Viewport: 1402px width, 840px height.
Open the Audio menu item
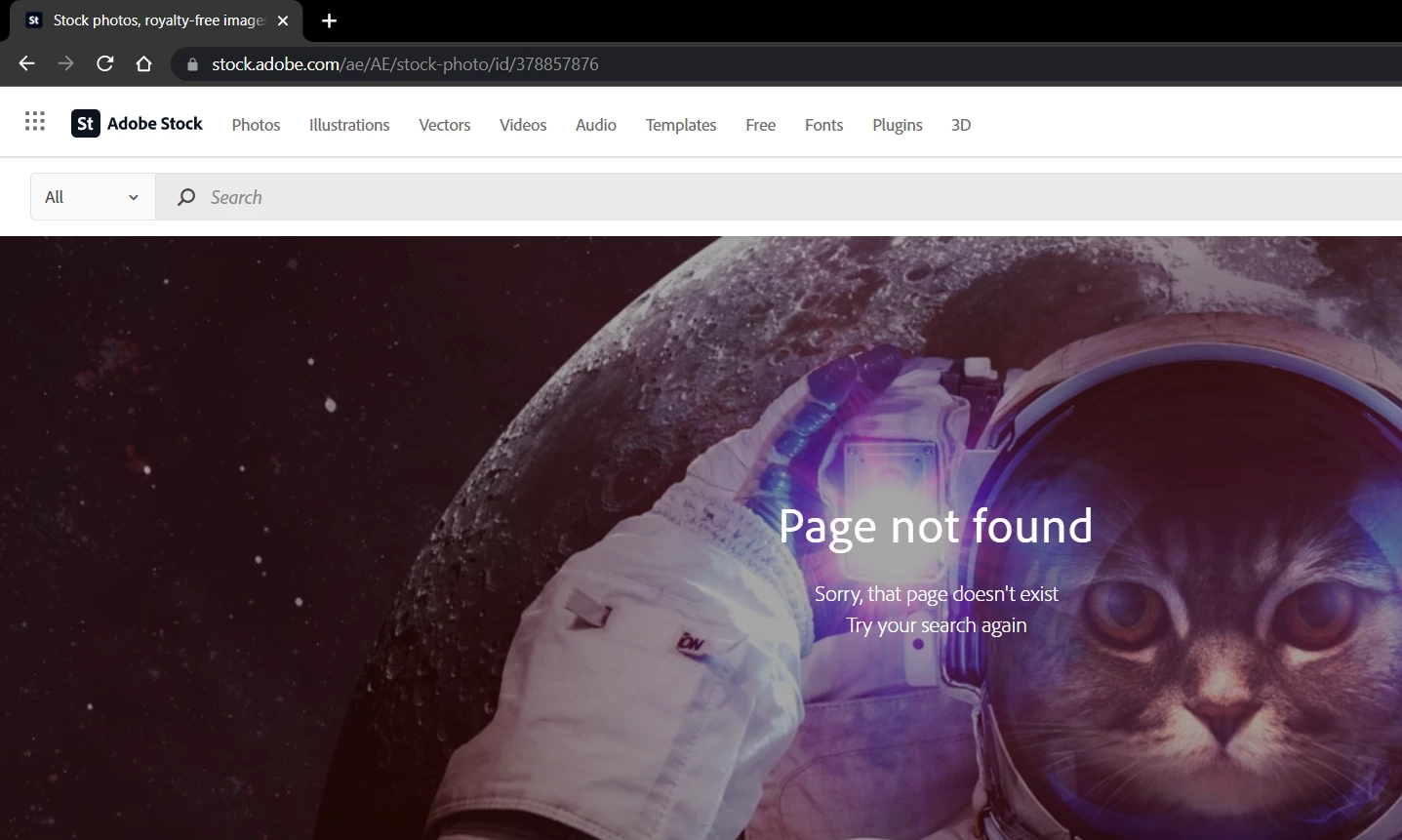tap(596, 125)
